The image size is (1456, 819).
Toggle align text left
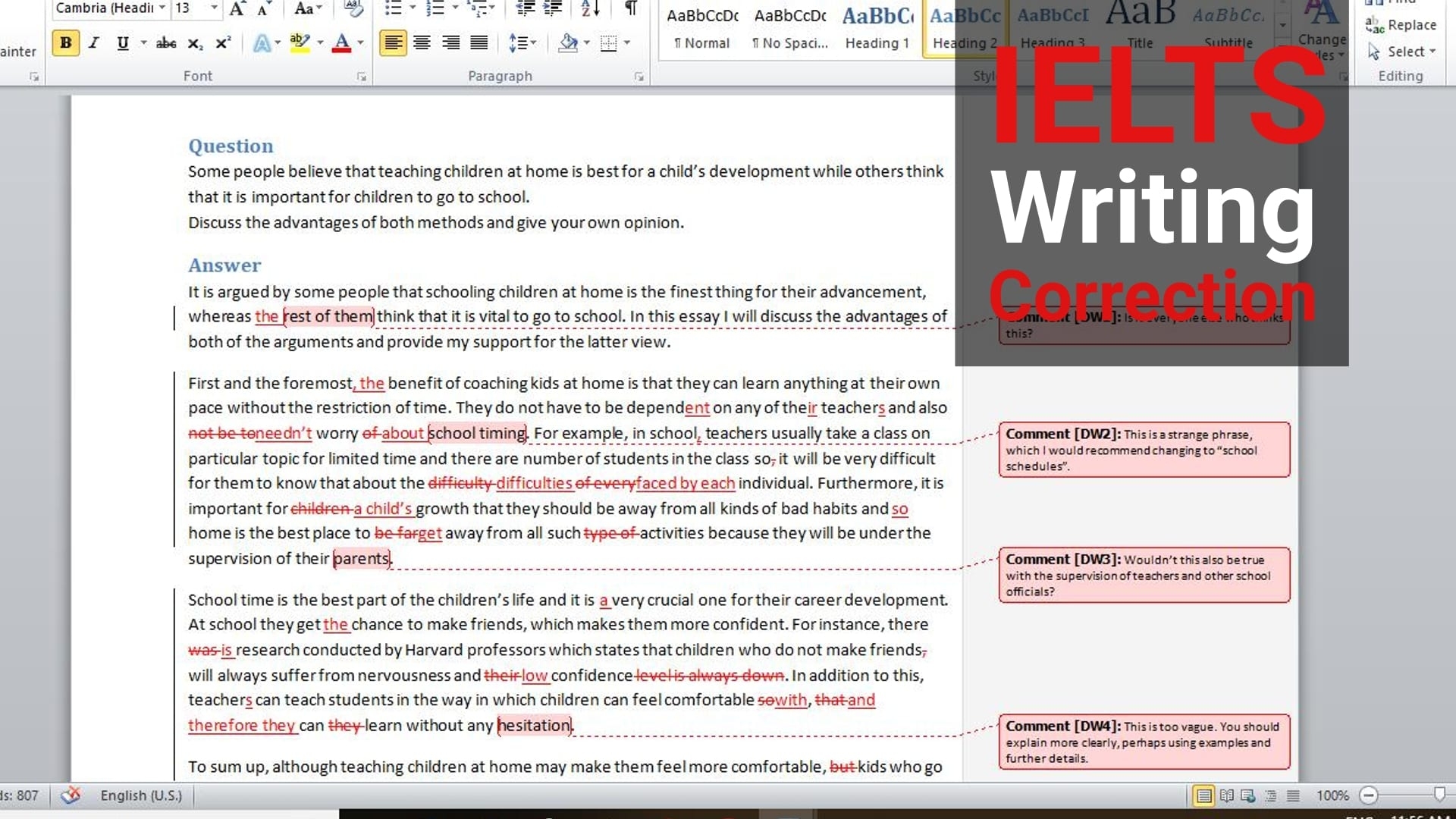(393, 43)
